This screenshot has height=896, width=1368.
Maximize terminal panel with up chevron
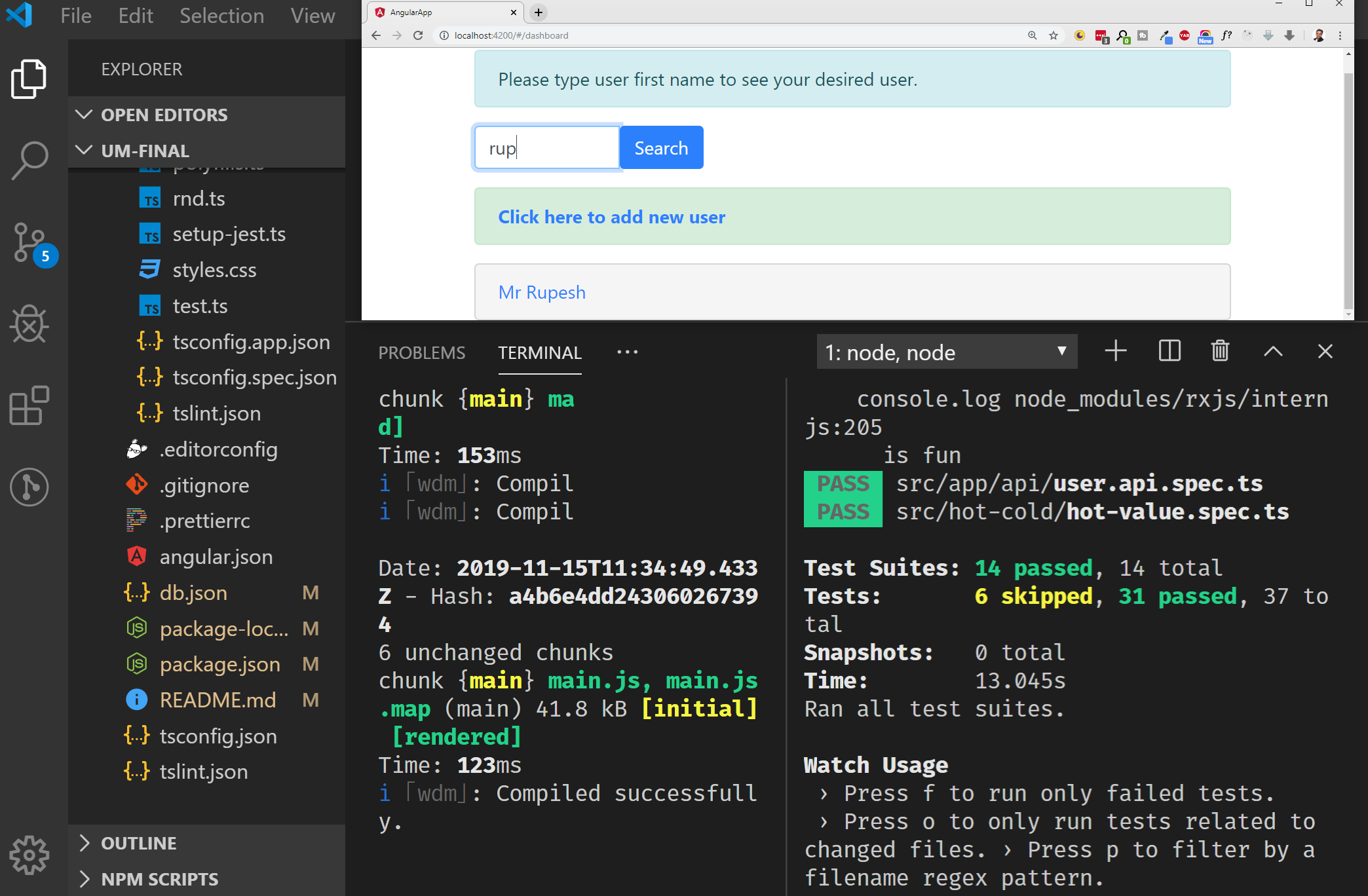pos(1273,352)
